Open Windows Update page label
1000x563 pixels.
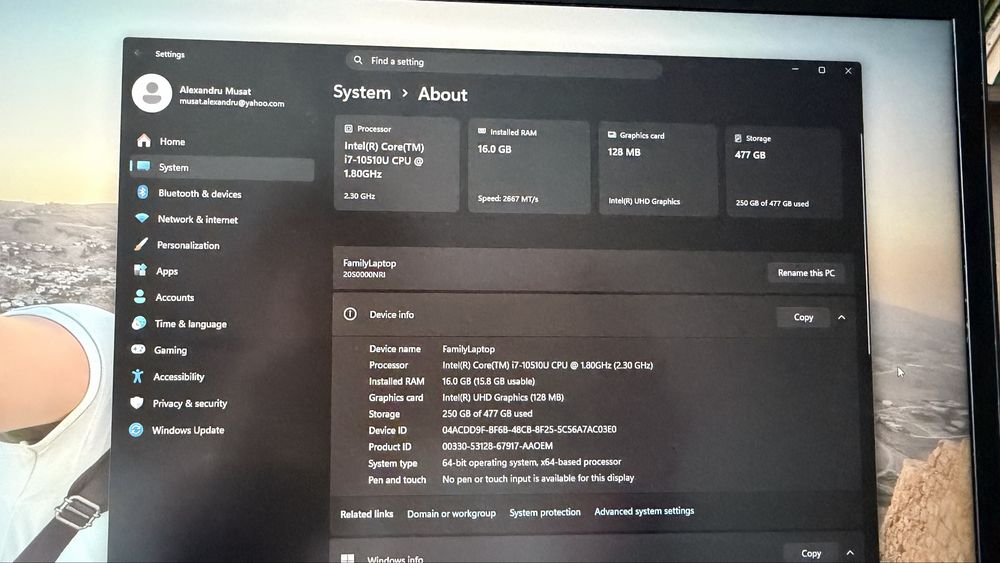click(x=188, y=430)
